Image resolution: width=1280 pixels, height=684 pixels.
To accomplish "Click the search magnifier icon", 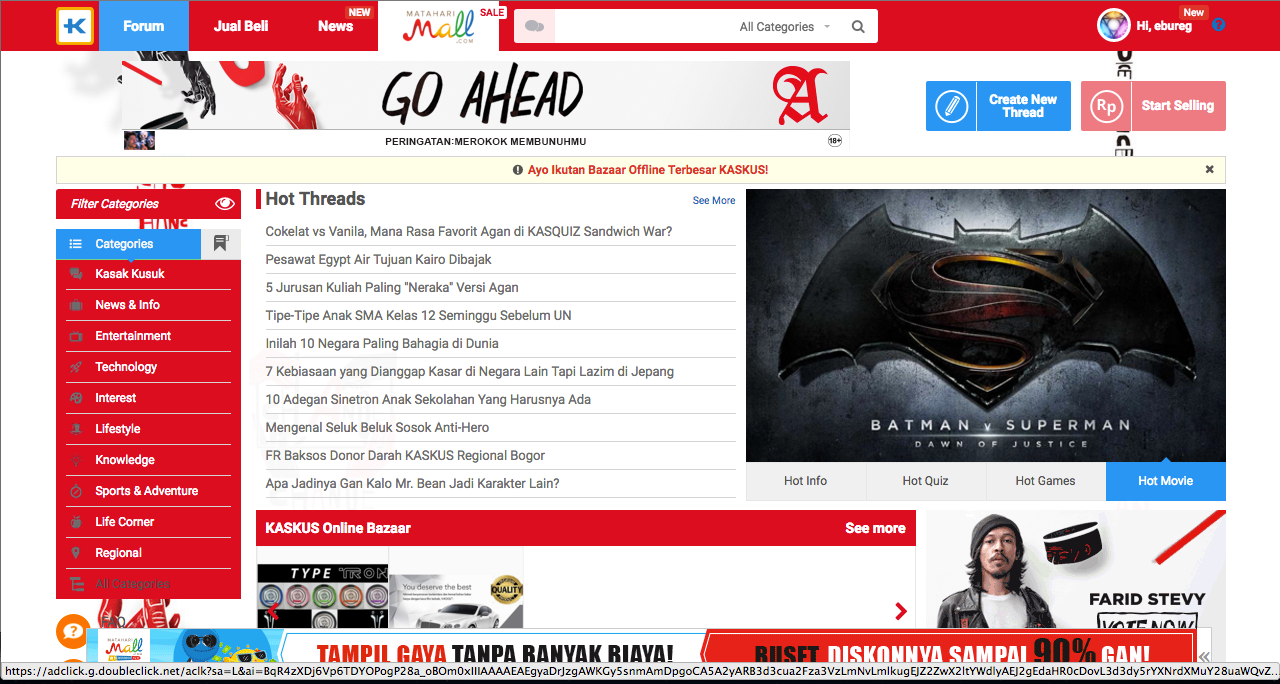I will [858, 27].
